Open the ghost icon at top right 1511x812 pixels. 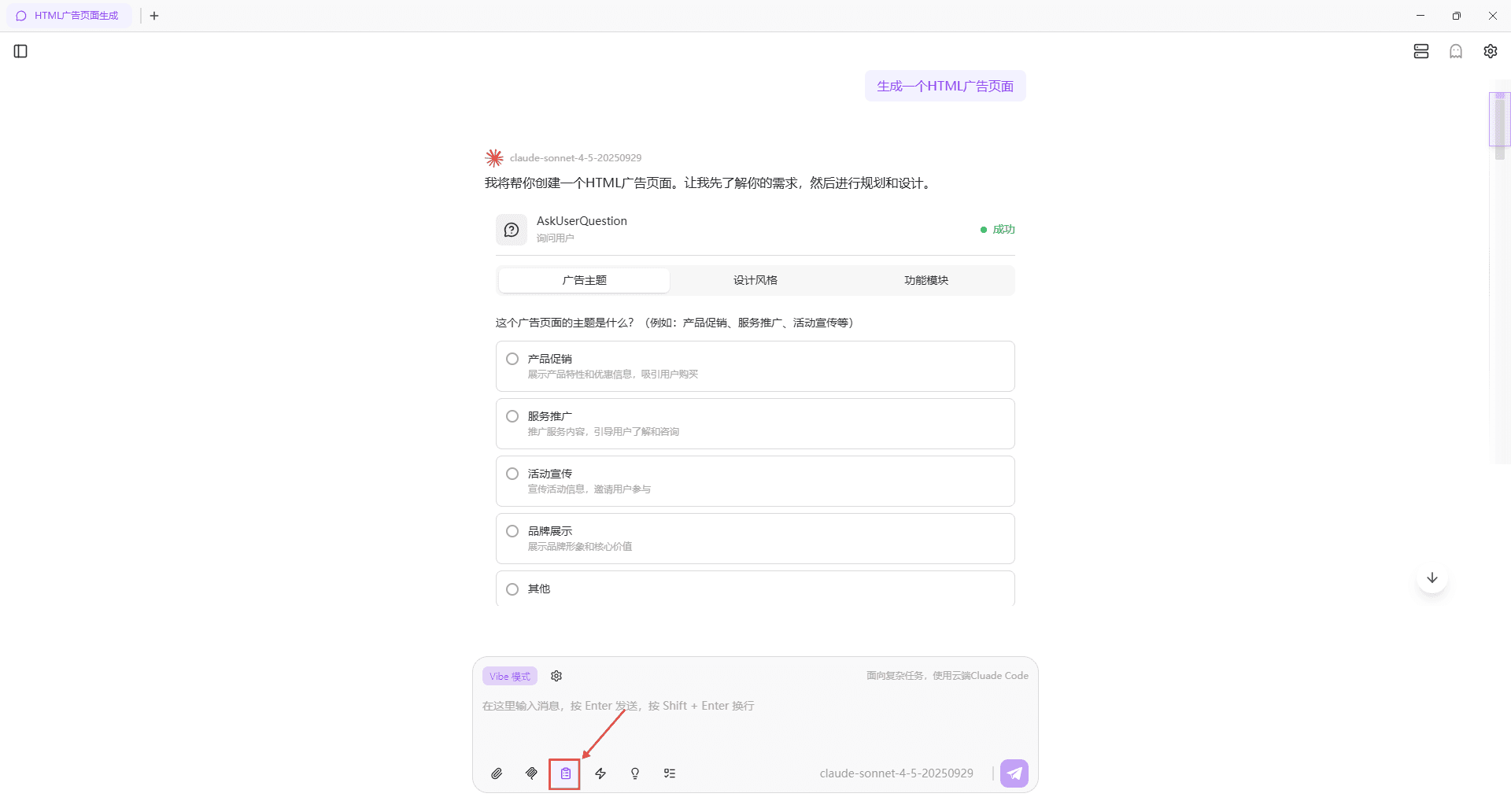coord(1456,51)
